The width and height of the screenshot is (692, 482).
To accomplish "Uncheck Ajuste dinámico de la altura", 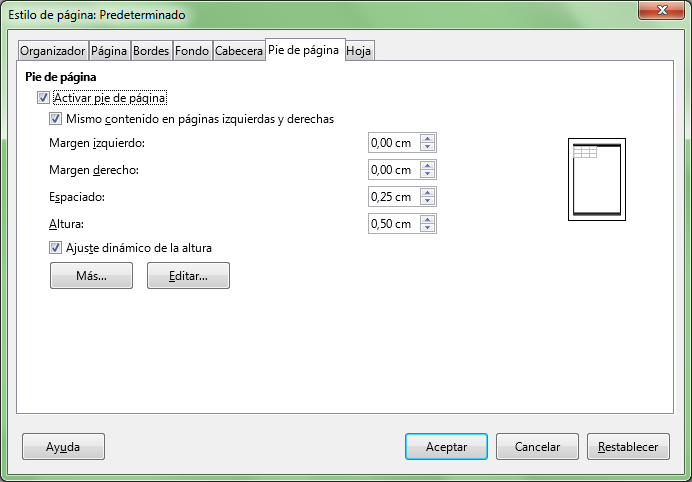I will point(56,248).
